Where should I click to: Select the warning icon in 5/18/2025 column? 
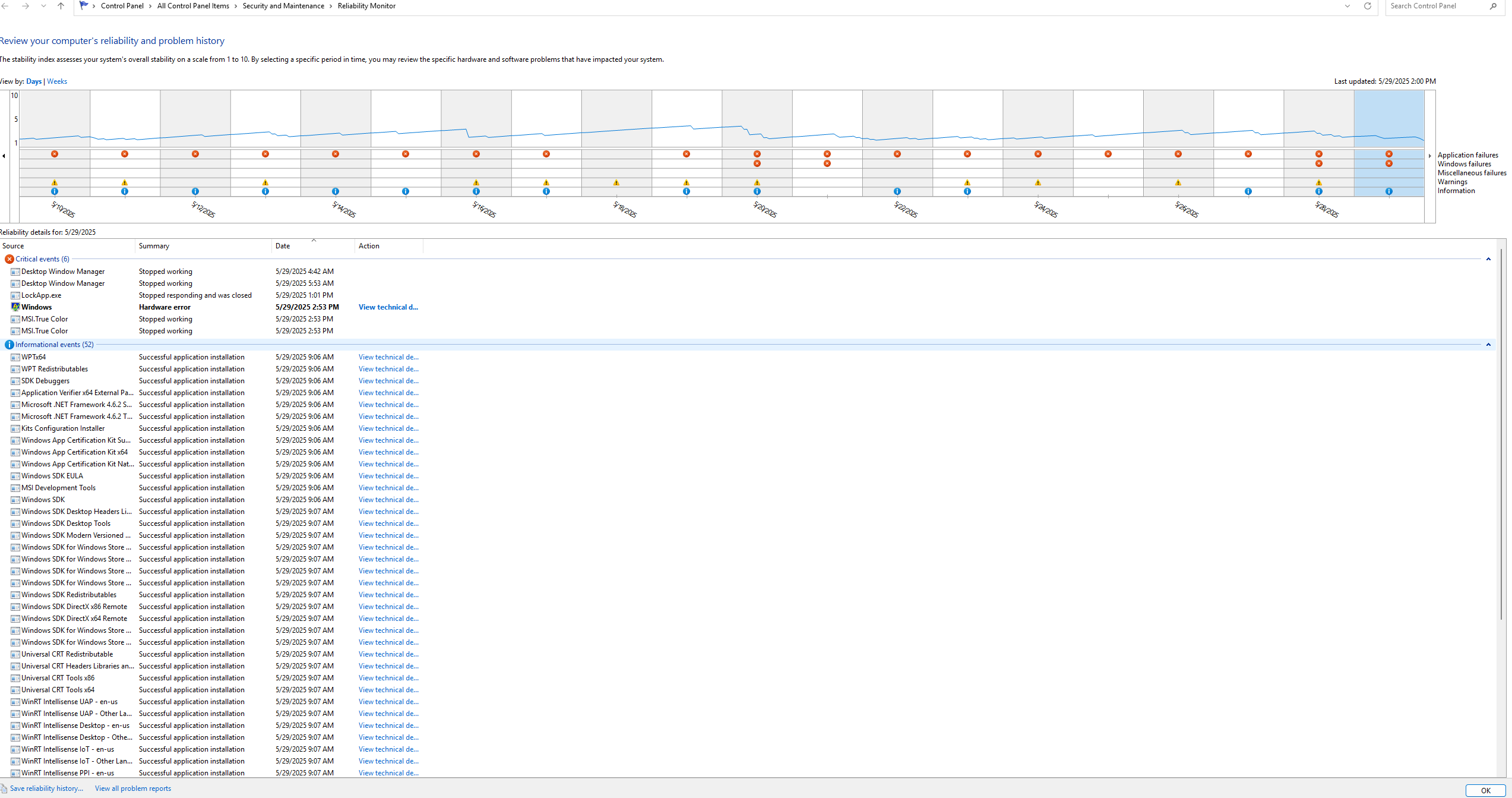[x=616, y=182]
